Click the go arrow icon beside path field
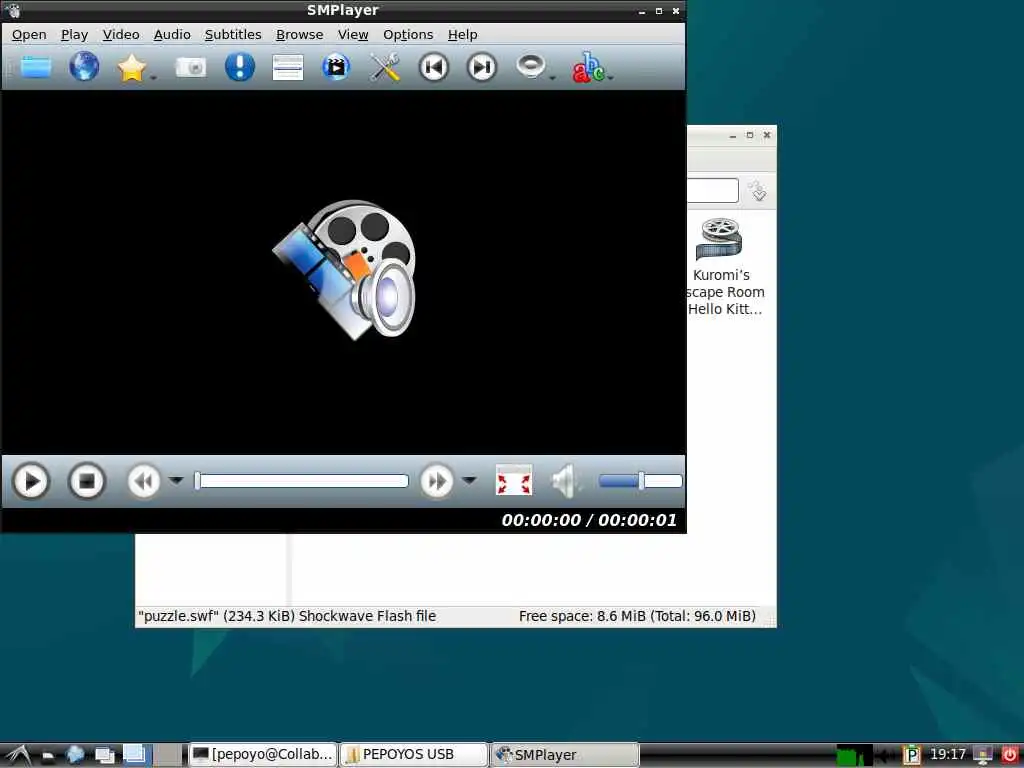Screen dimensions: 1024x768 tap(758, 191)
